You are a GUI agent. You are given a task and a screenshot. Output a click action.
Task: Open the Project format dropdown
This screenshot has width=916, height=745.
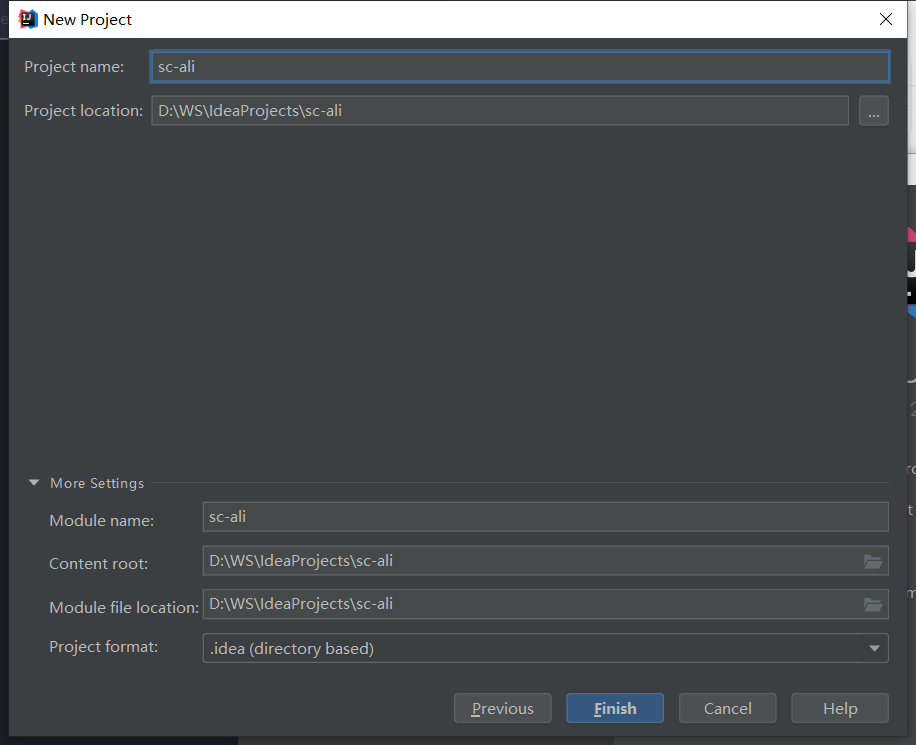(x=545, y=648)
